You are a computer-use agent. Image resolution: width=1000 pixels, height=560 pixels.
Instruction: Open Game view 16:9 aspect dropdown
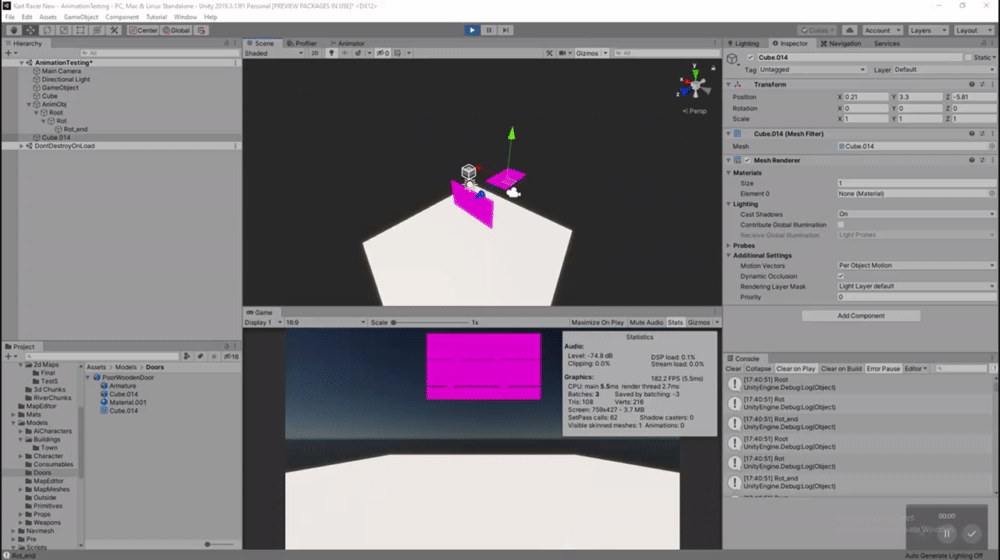pyautogui.click(x=326, y=322)
